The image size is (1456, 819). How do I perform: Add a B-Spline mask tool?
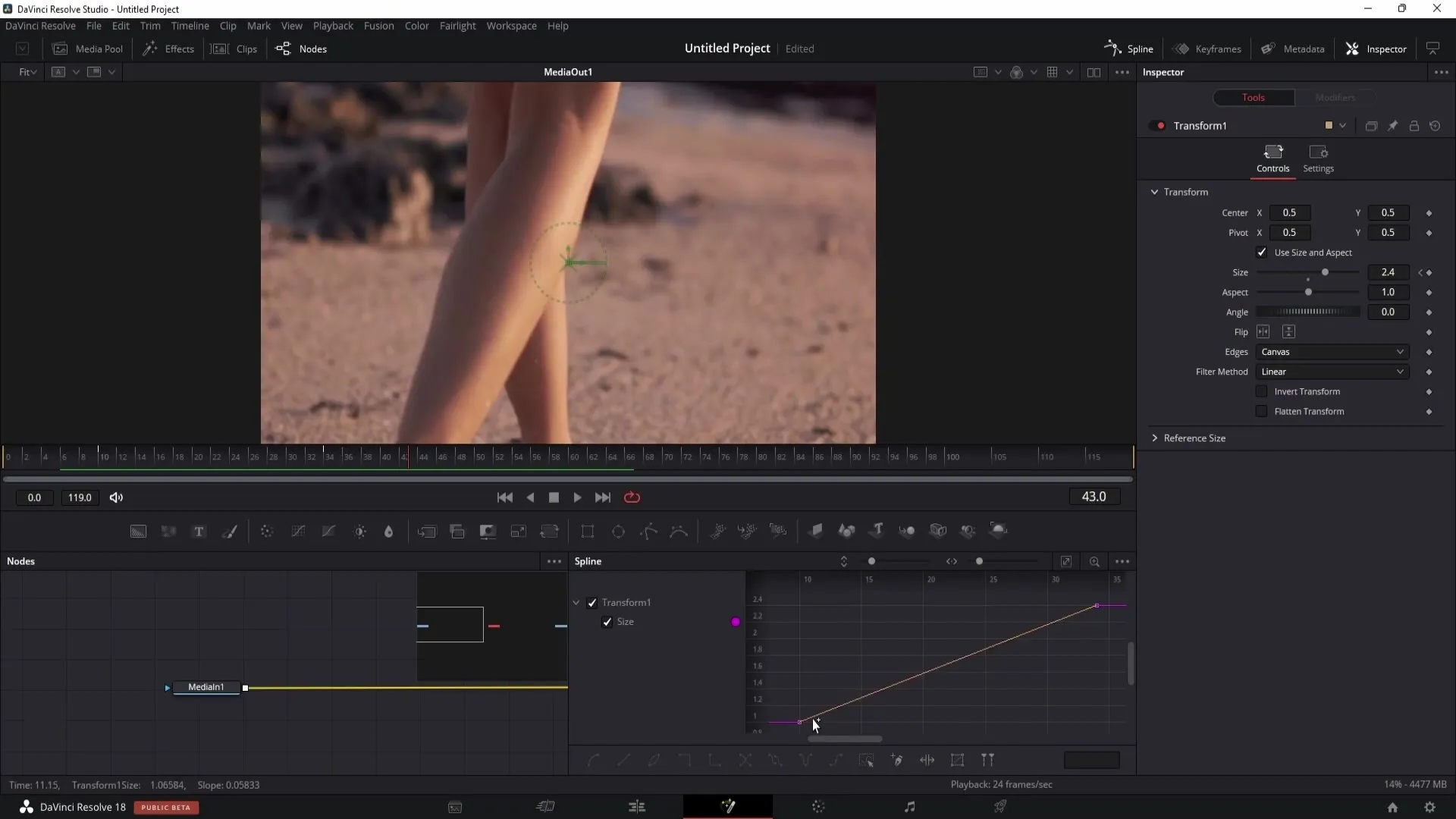679,532
